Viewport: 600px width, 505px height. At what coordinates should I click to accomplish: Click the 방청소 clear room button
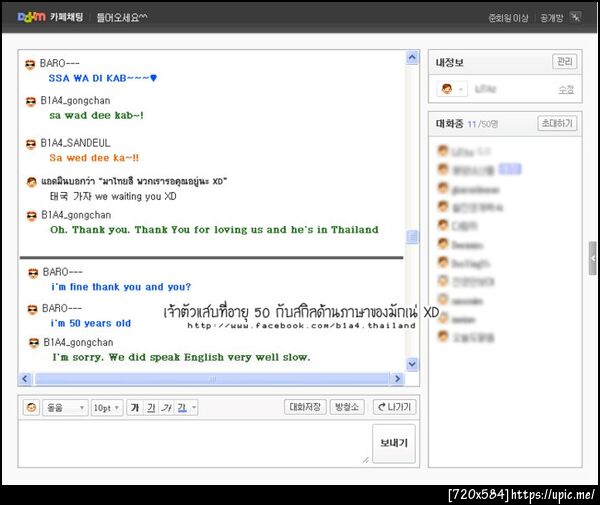point(347,407)
